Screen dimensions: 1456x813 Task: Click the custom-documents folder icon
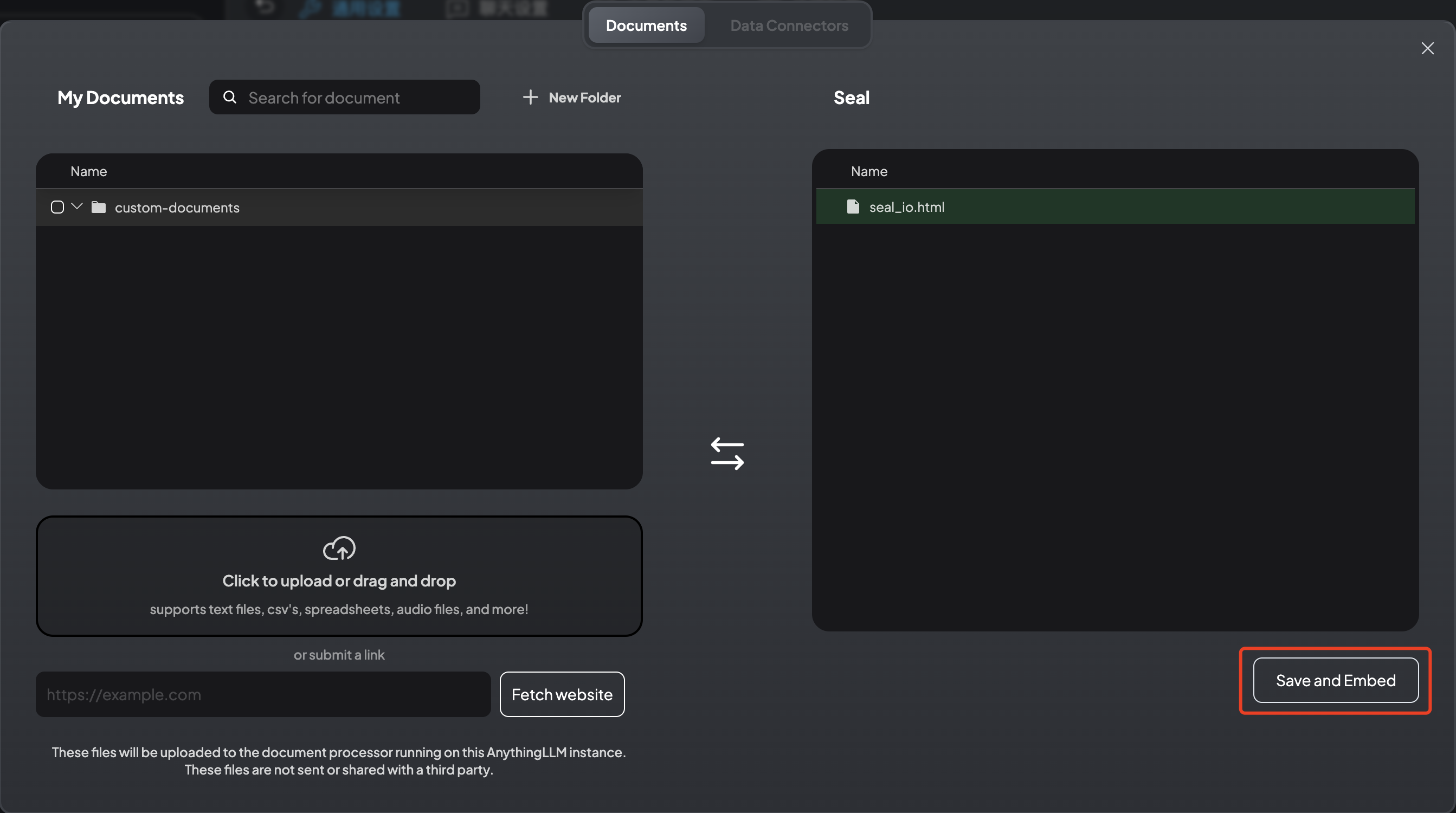99,208
